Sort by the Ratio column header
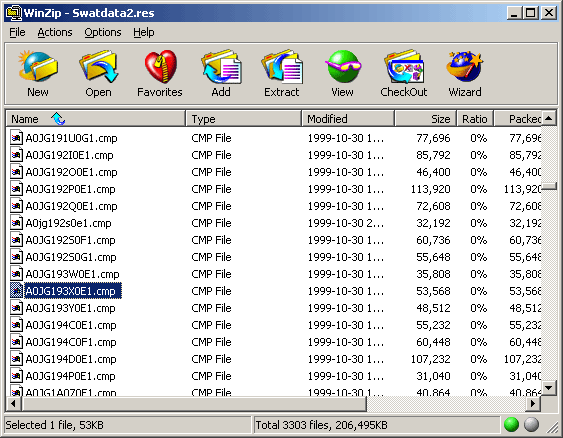Viewport: 563px width, 438px height. pos(475,118)
